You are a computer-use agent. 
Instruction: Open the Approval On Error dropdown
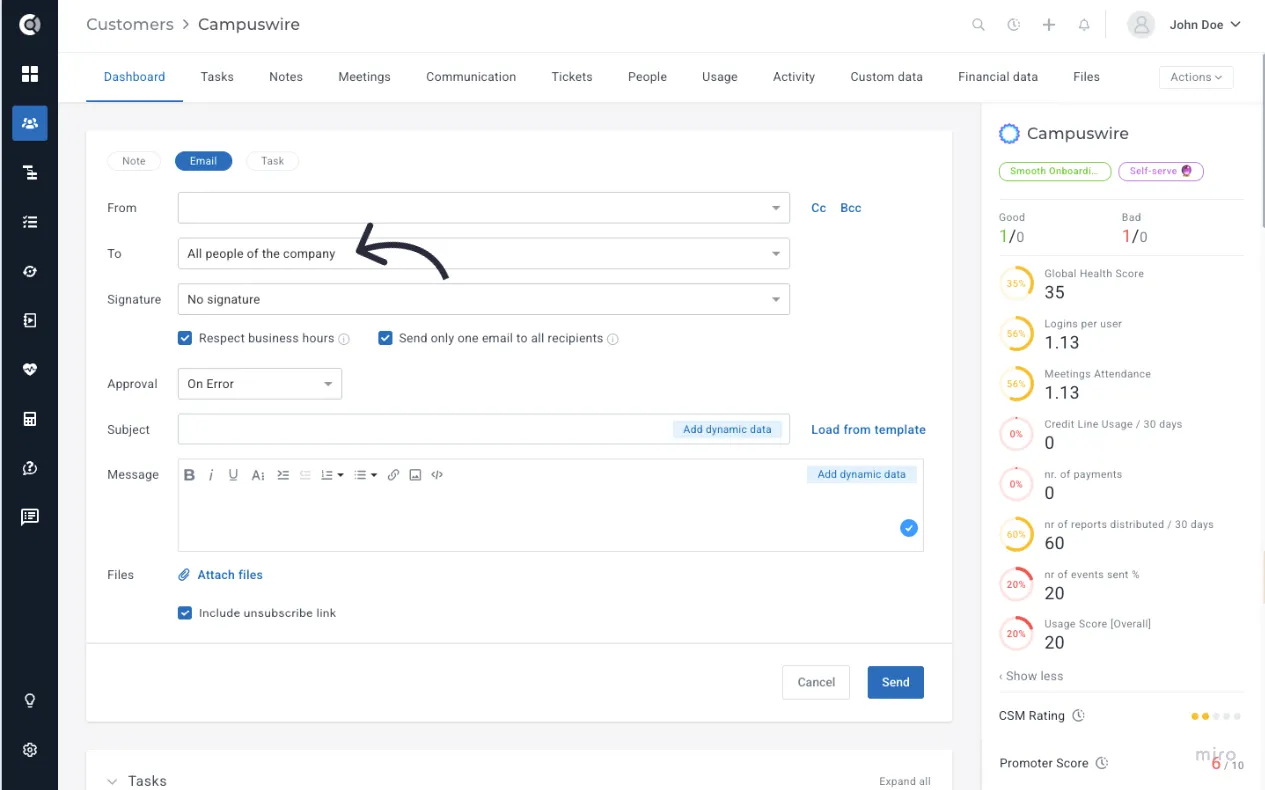pyautogui.click(x=260, y=384)
